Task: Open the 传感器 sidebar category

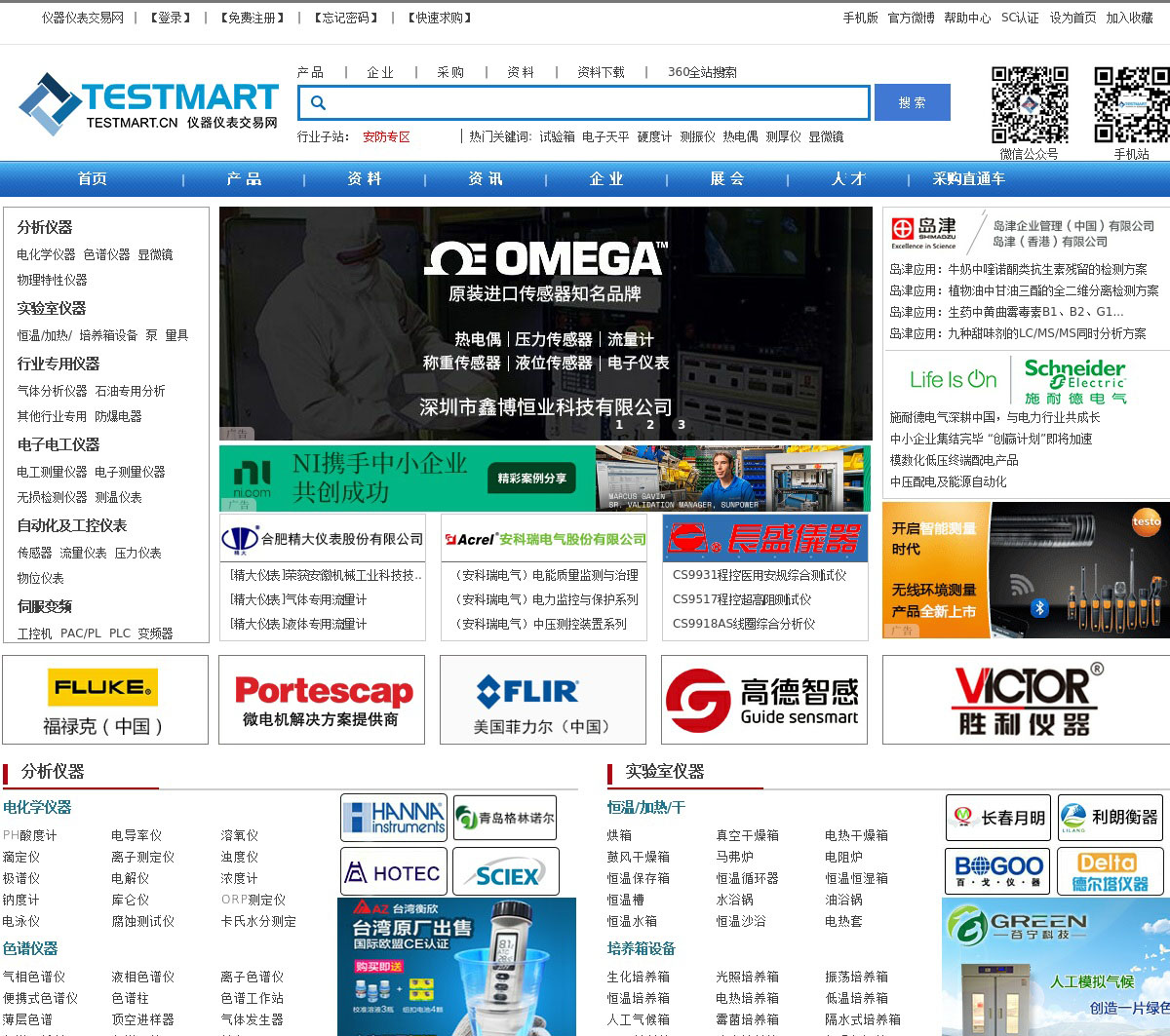Action: pos(34,553)
